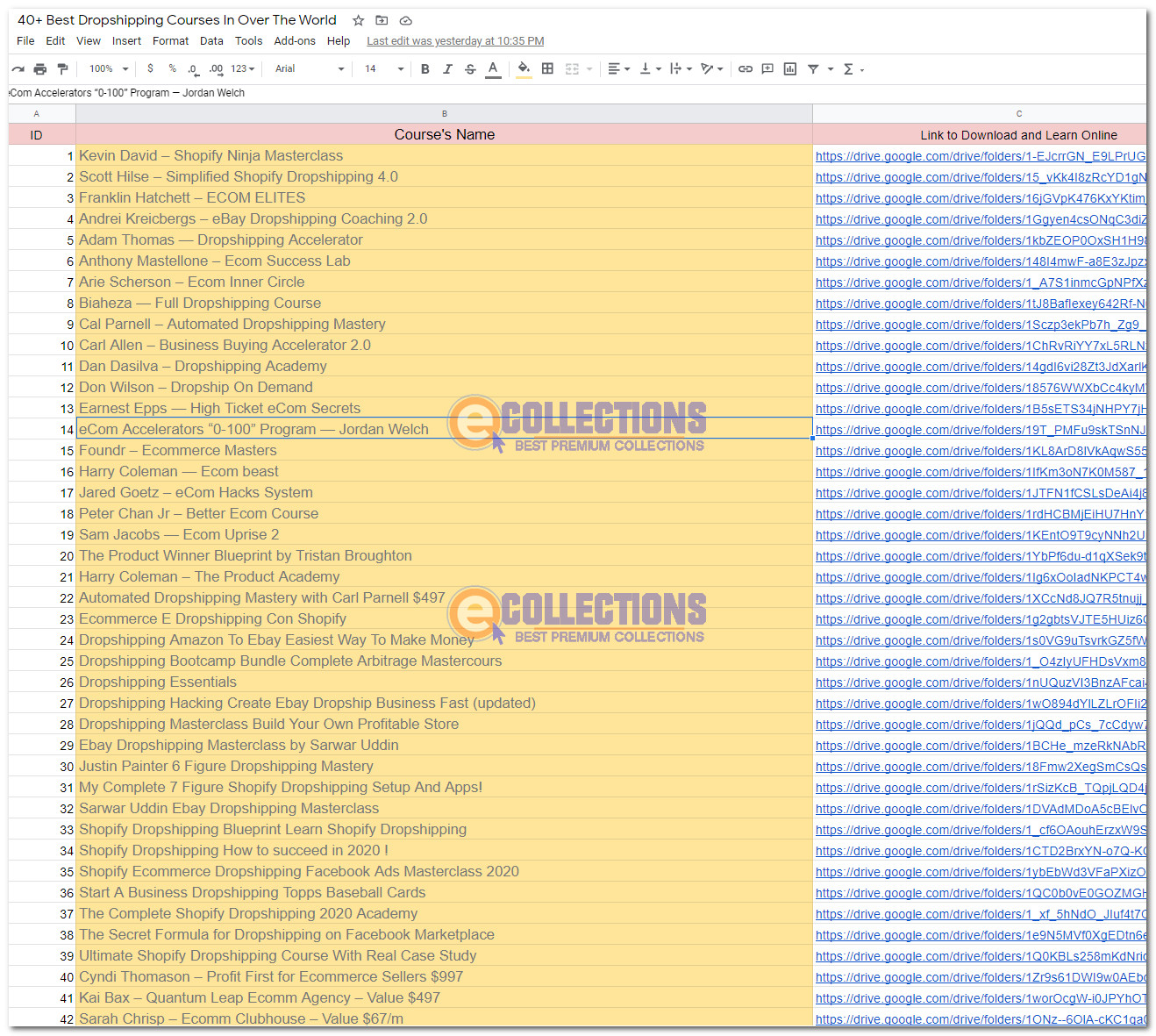Decrease decimal places icon
1156x1036 pixels.
tap(193, 68)
